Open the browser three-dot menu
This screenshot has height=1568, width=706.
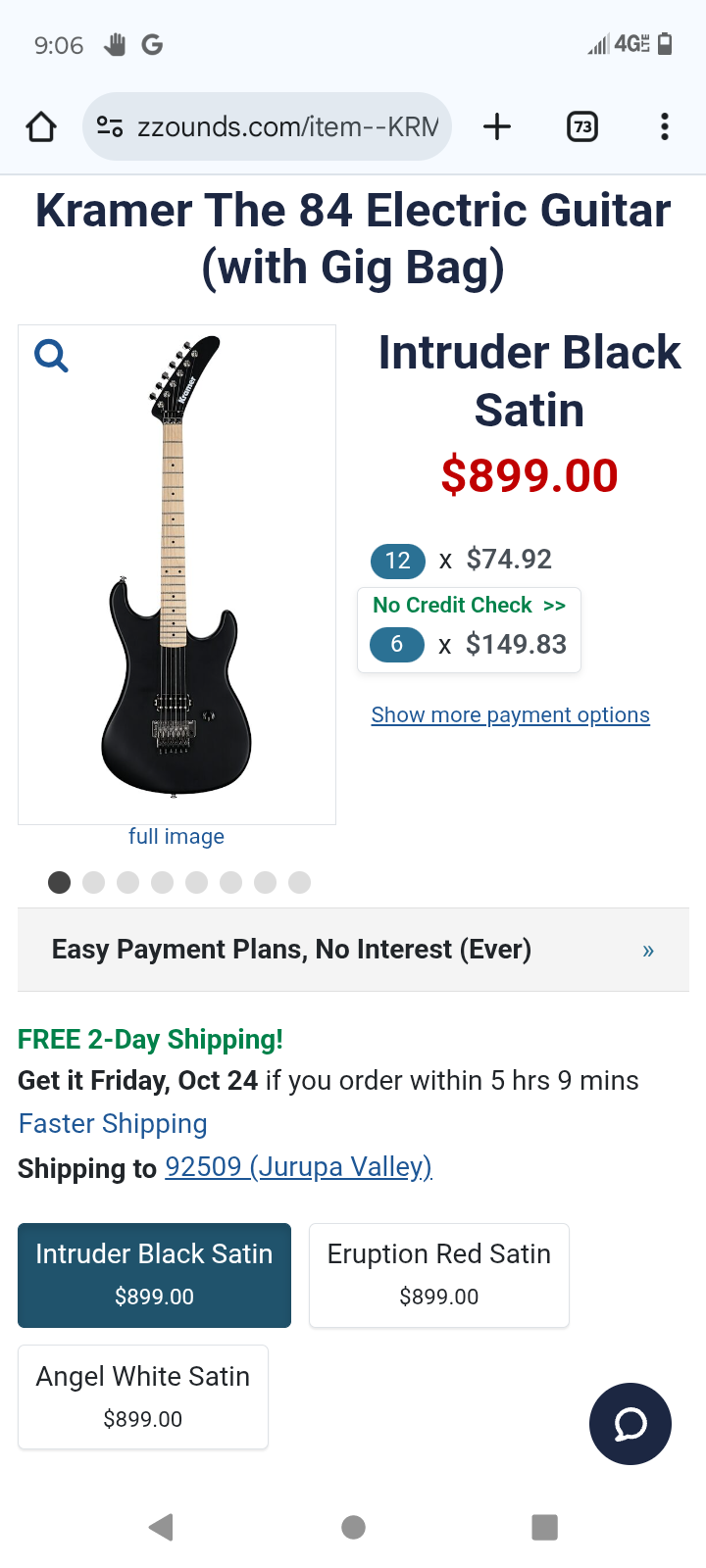click(665, 126)
